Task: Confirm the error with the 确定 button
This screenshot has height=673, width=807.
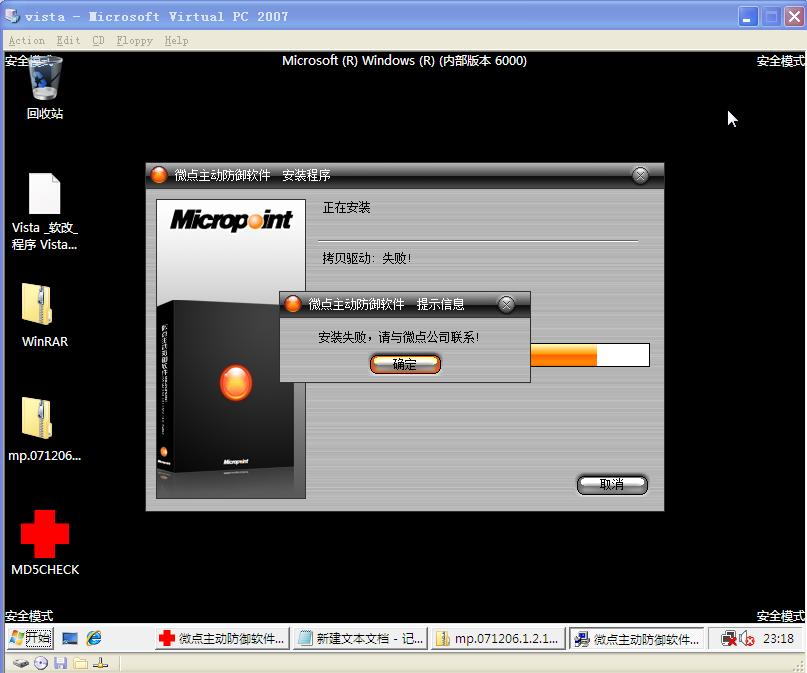Action: (405, 364)
